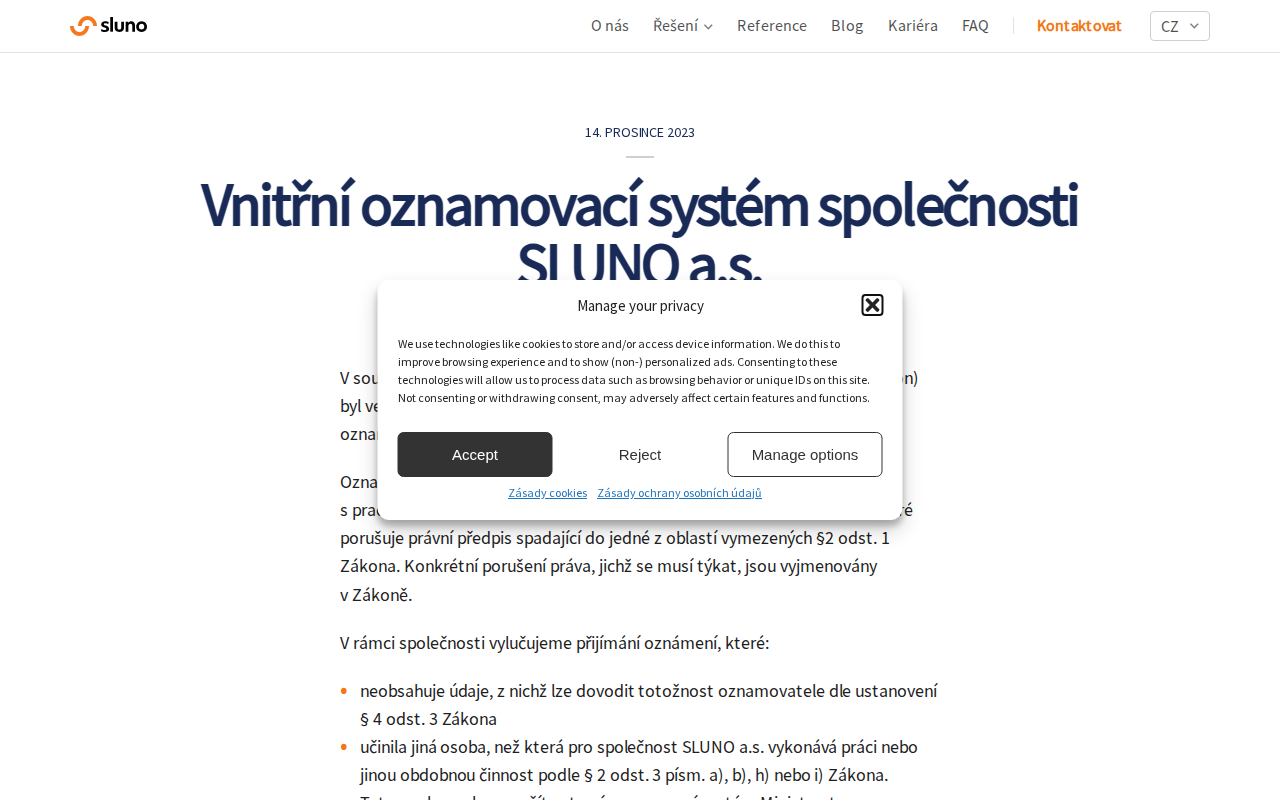Expand the Řešení menu chevron
This screenshot has width=1280, height=800.
[x=708, y=26]
